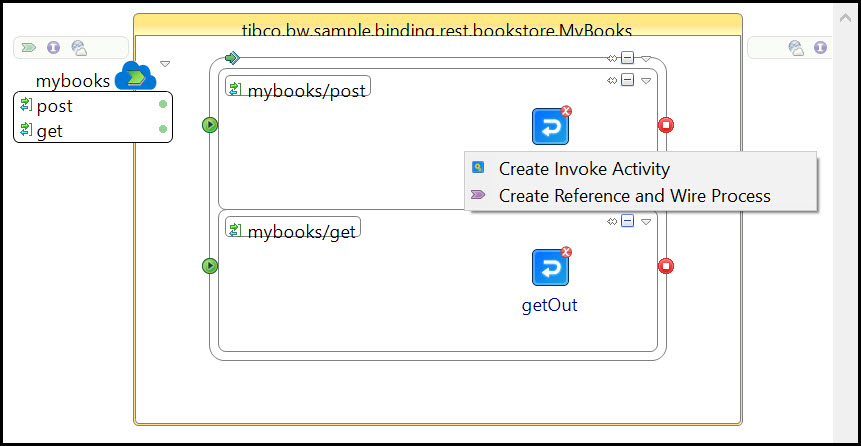Click the vertical scrollbar track
The height and width of the screenshot is (446, 861).
point(846,231)
